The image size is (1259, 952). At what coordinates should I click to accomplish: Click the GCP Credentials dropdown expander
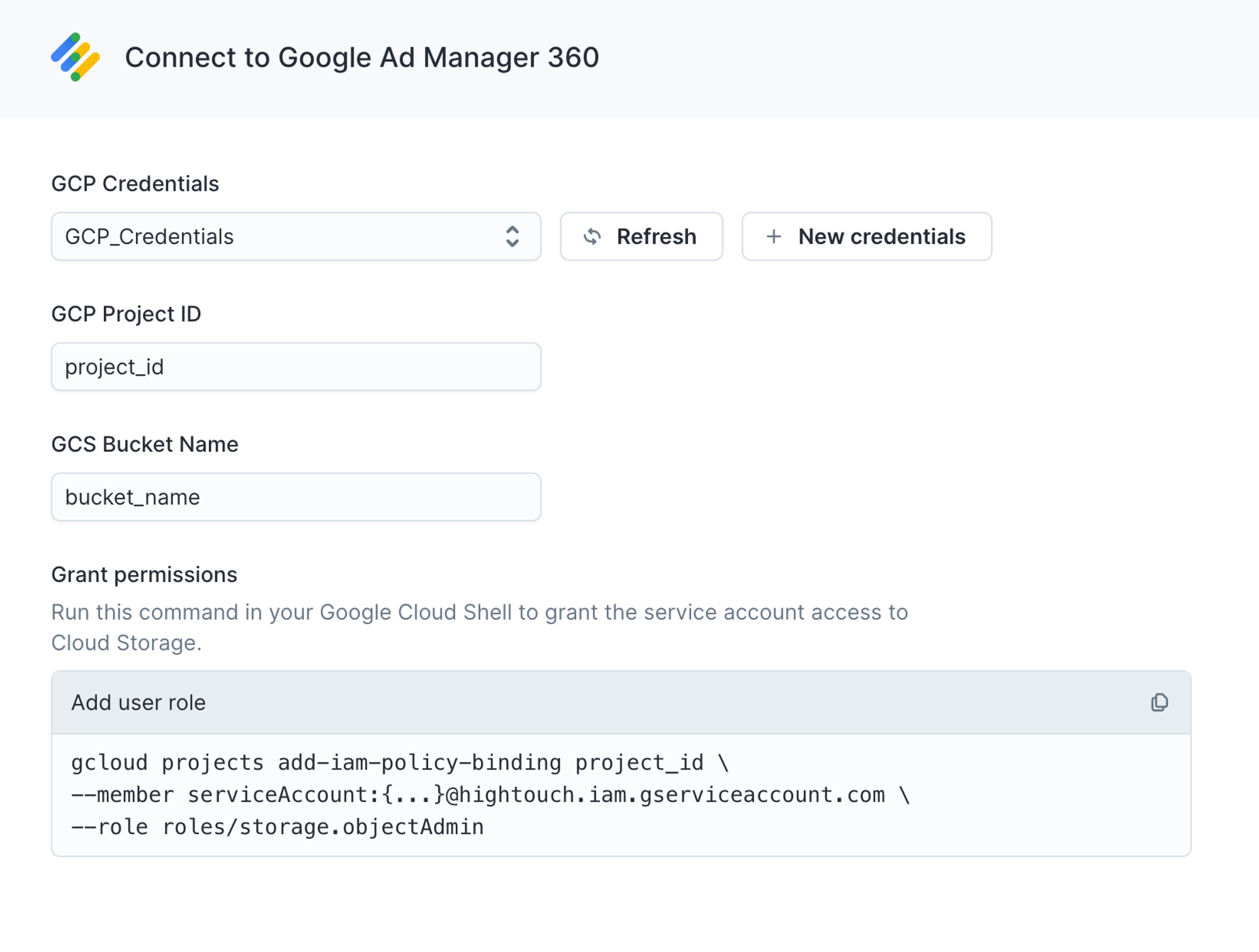(511, 236)
